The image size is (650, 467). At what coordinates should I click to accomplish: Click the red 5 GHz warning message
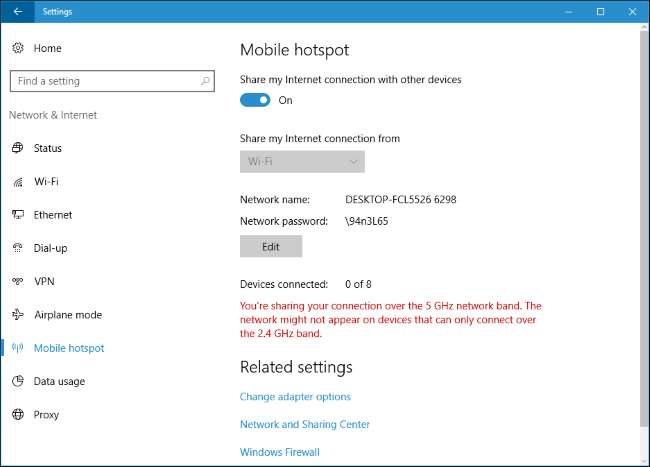[x=390, y=319]
